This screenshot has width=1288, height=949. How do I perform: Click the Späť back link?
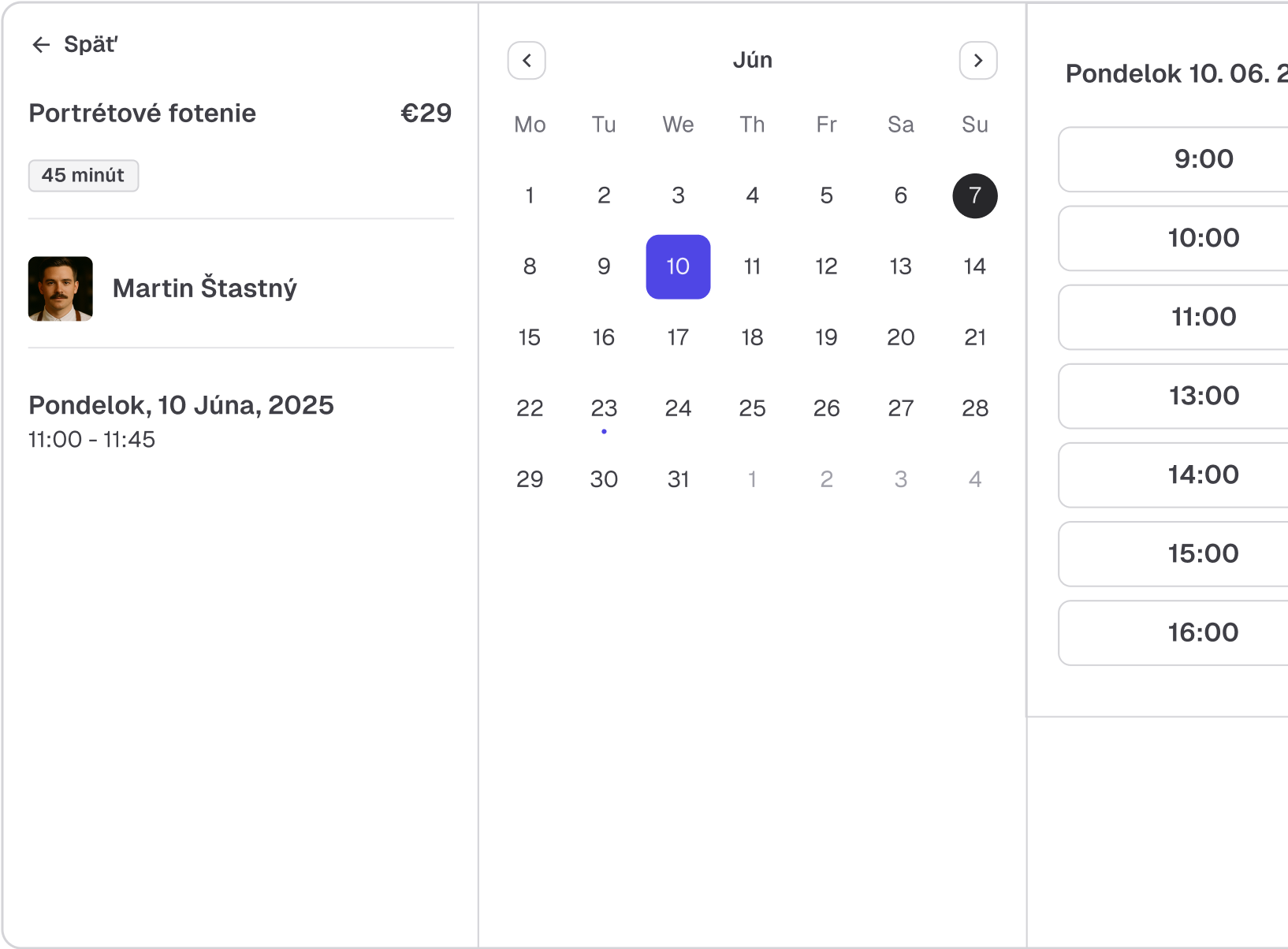click(x=90, y=45)
